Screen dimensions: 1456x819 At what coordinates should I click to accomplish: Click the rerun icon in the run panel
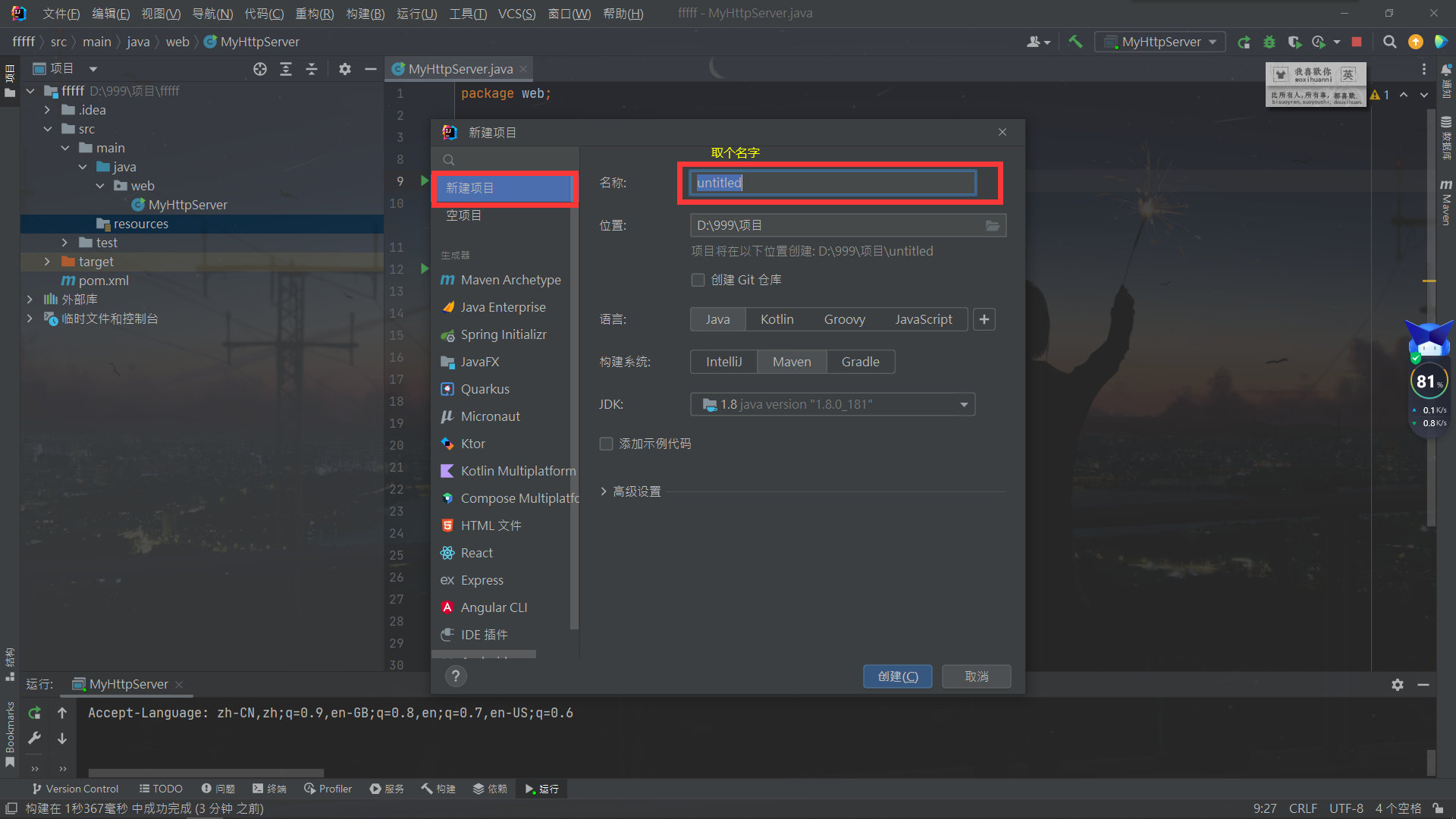tap(34, 713)
